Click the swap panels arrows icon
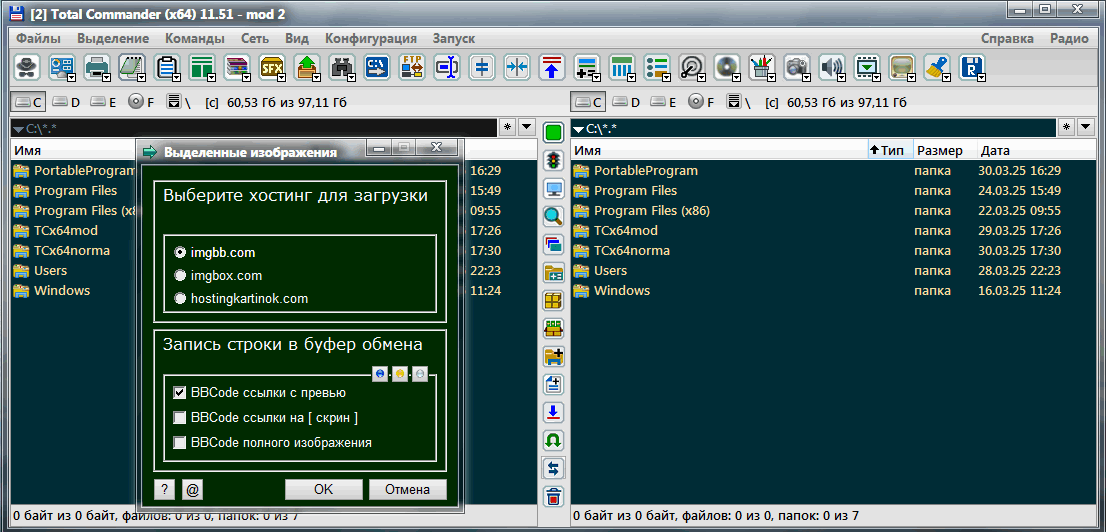 tap(554, 468)
